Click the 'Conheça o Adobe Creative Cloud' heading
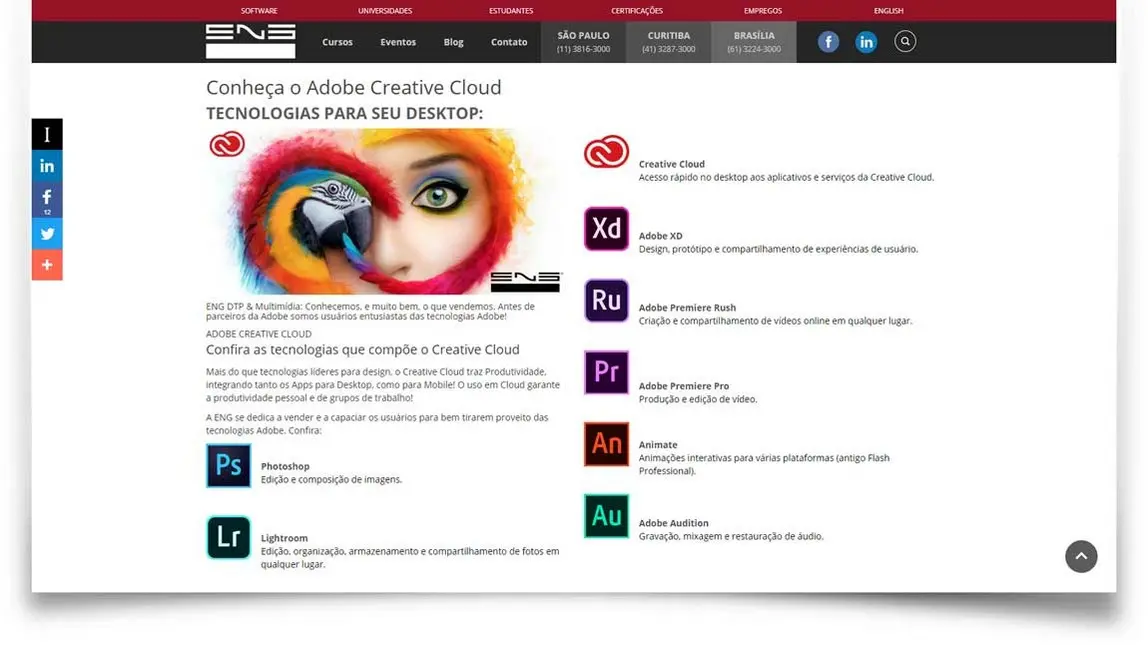 click(354, 88)
